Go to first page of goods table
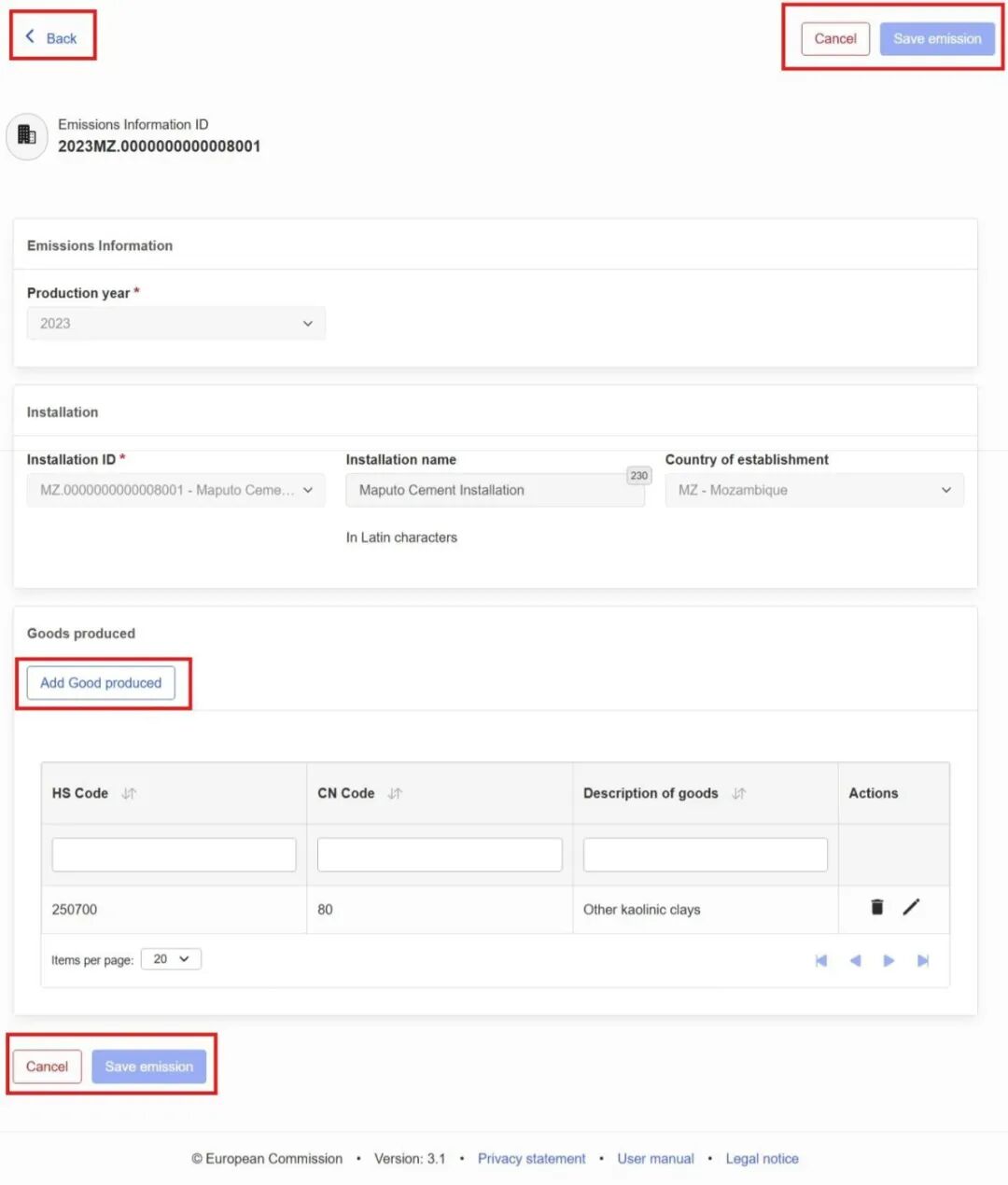Viewport: 1008px width, 1185px height. click(x=821, y=960)
